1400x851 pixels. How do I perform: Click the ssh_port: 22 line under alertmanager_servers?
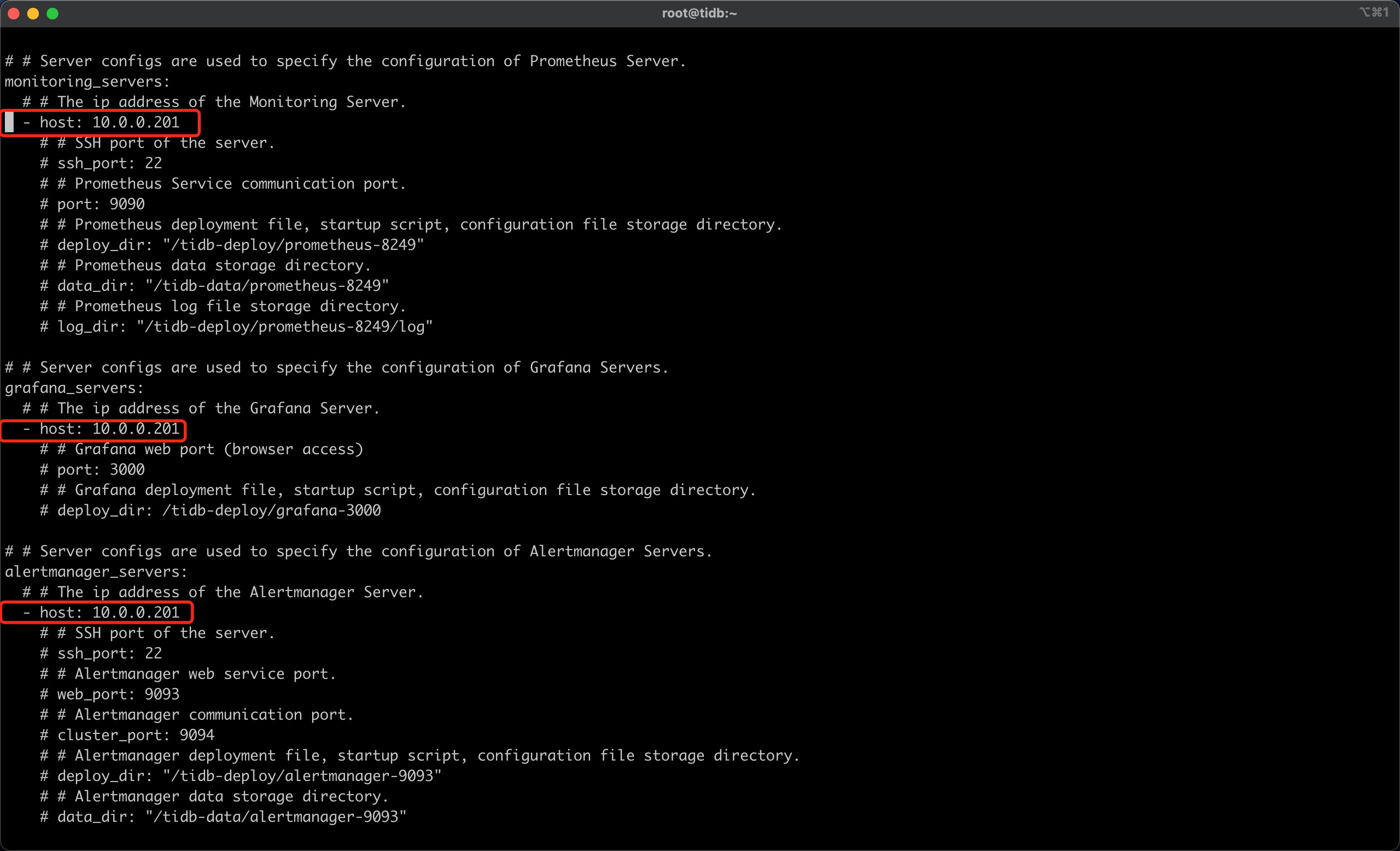pyautogui.click(x=101, y=654)
